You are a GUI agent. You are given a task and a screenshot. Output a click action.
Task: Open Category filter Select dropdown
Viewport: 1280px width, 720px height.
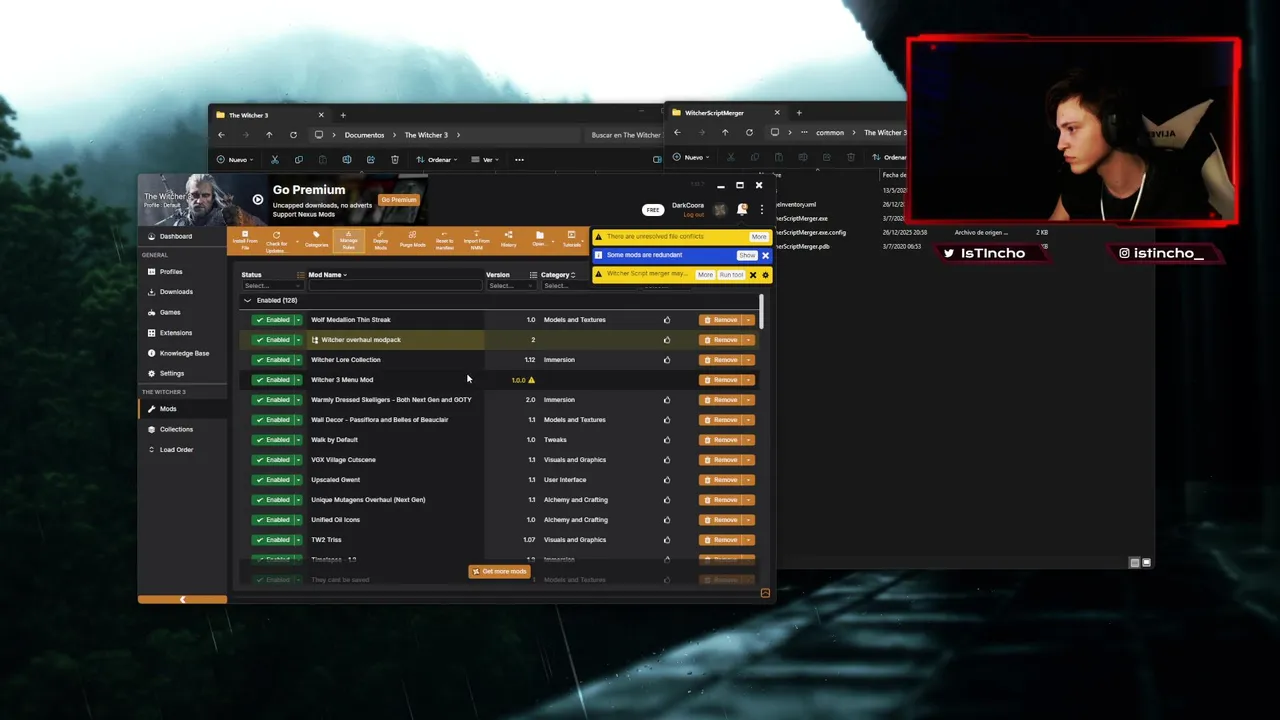[x=565, y=286]
